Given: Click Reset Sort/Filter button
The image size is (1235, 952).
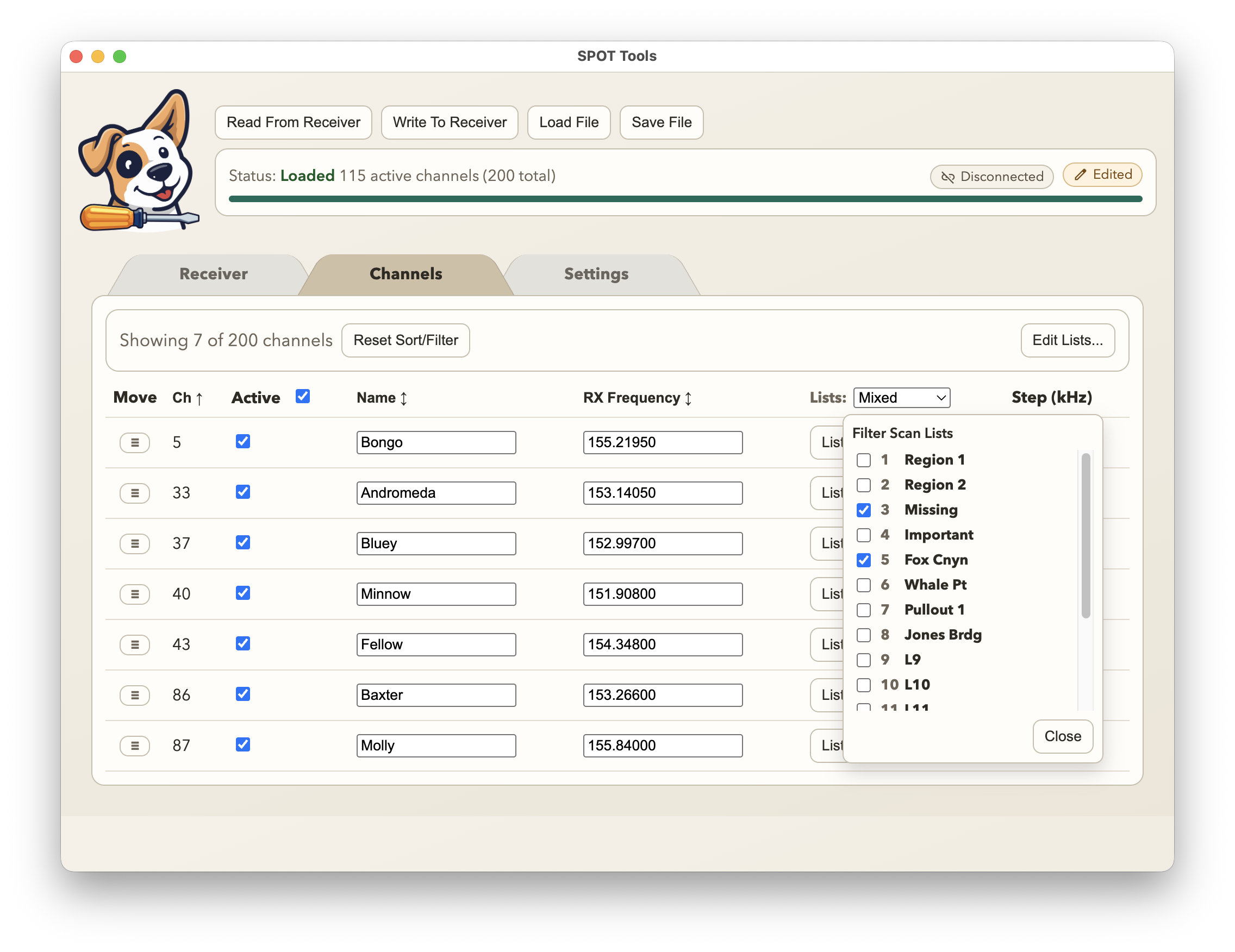Looking at the screenshot, I should tap(406, 340).
